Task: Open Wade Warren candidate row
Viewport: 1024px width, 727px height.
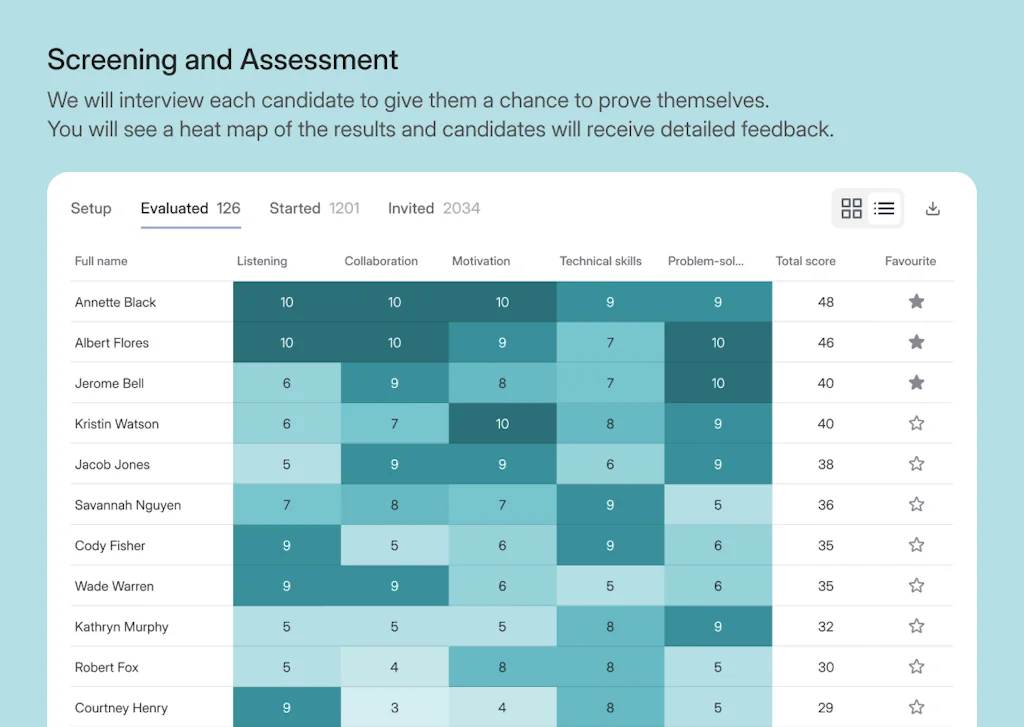Action: [114, 586]
